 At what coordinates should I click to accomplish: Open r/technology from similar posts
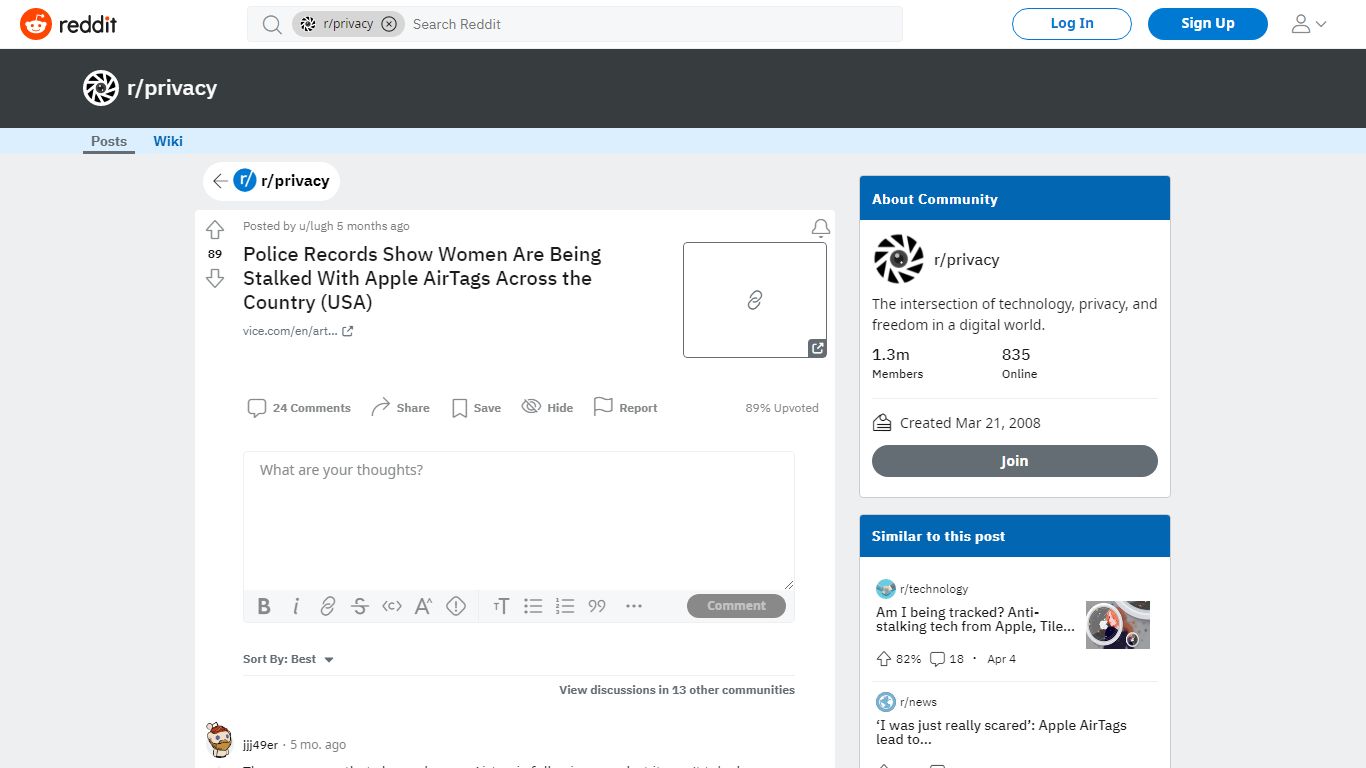pos(934,589)
